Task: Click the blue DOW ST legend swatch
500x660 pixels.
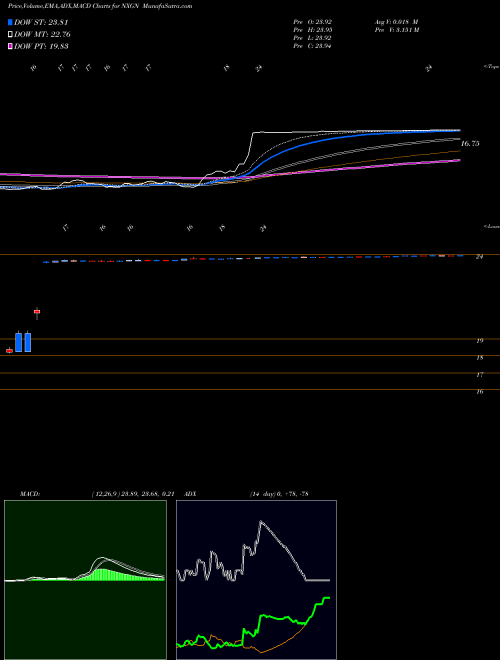Action: [10, 22]
